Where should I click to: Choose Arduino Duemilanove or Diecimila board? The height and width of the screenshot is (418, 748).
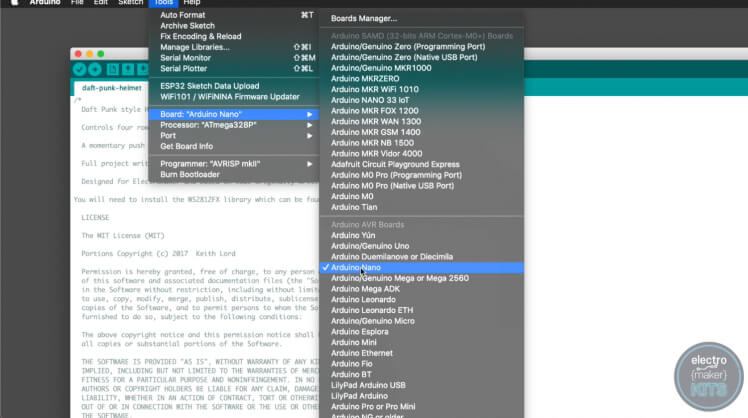coord(422,257)
